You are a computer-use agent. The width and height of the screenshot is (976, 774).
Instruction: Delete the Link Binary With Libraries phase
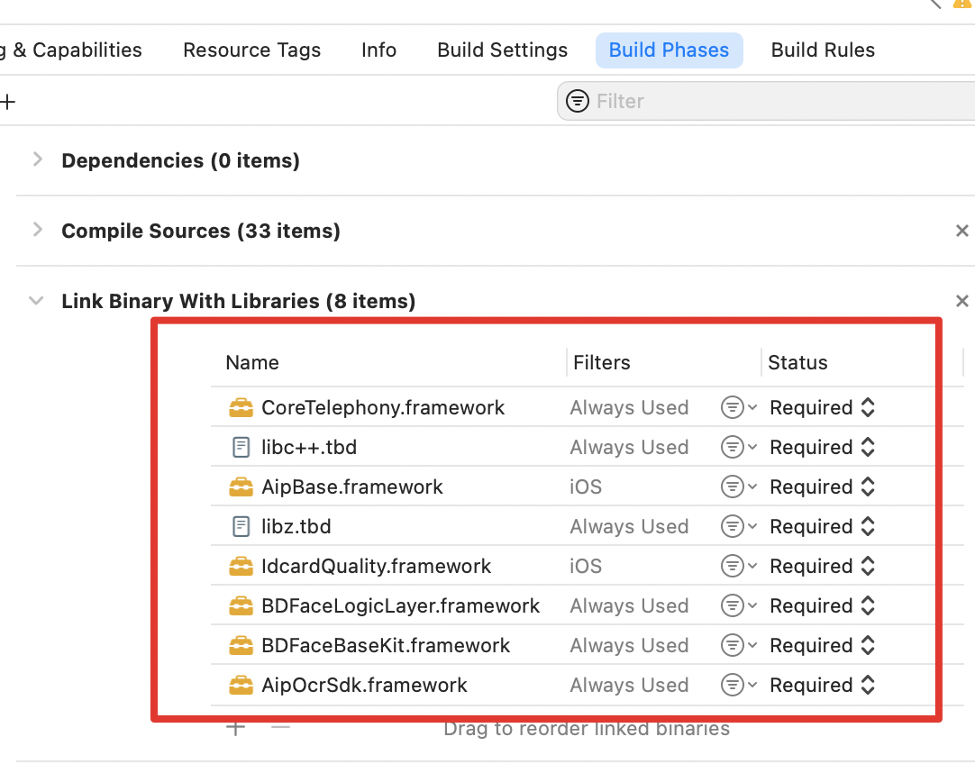point(962,301)
